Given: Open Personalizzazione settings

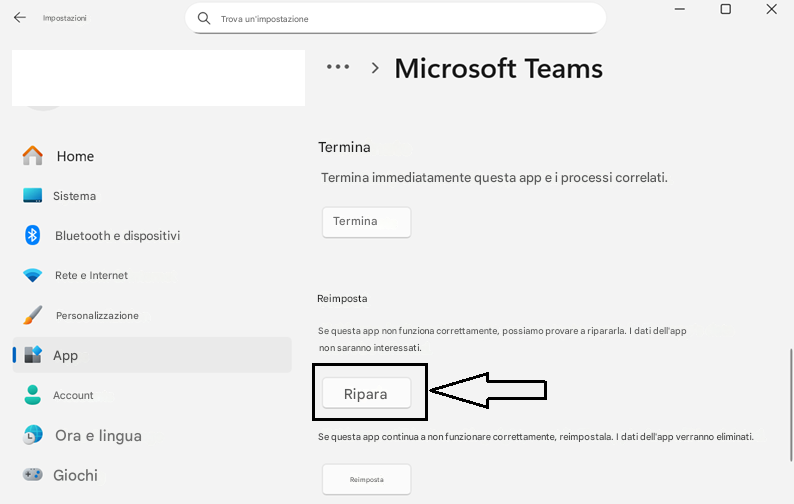Looking at the screenshot, I should point(152,315).
